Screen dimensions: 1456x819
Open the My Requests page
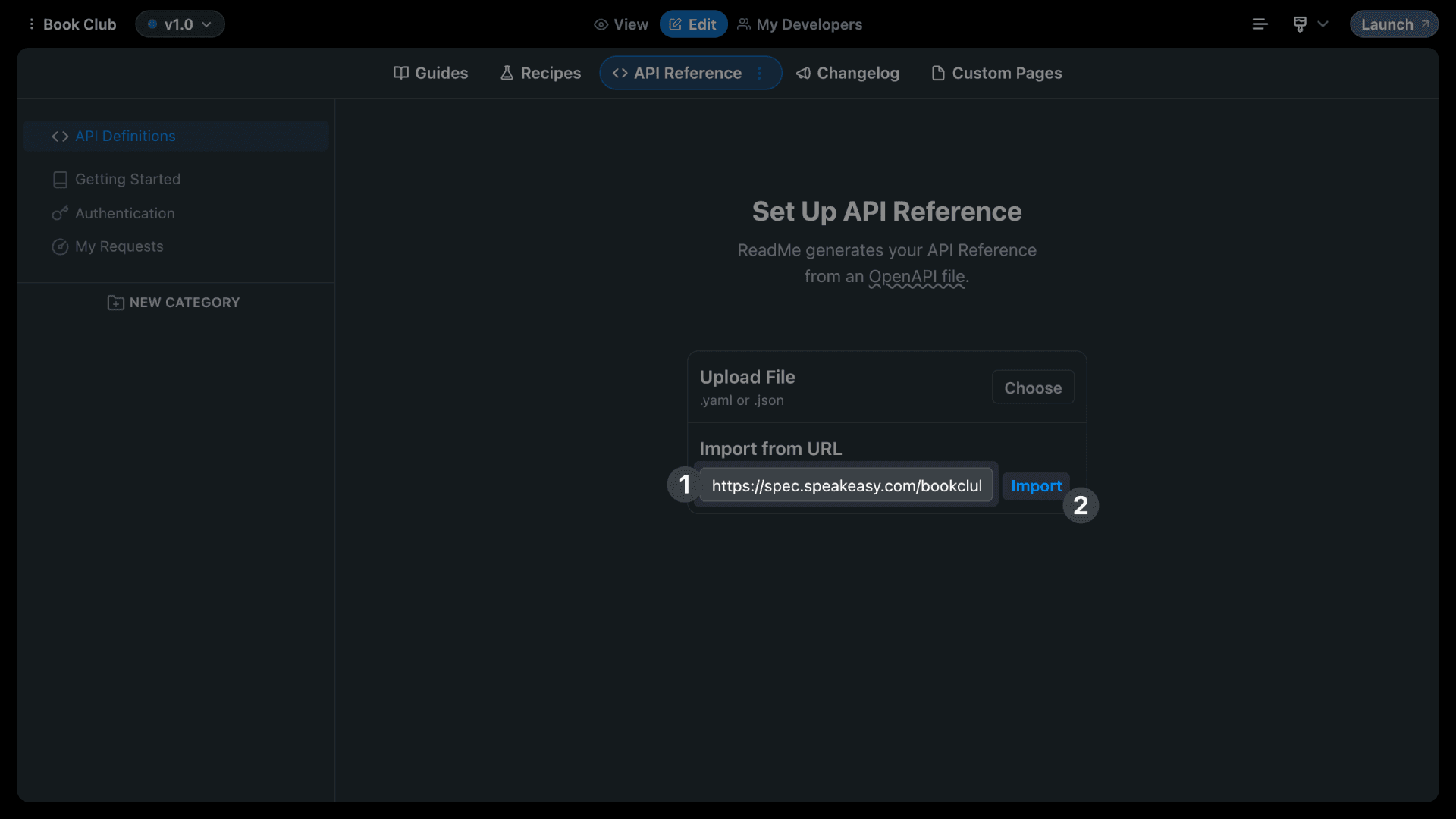pos(119,246)
